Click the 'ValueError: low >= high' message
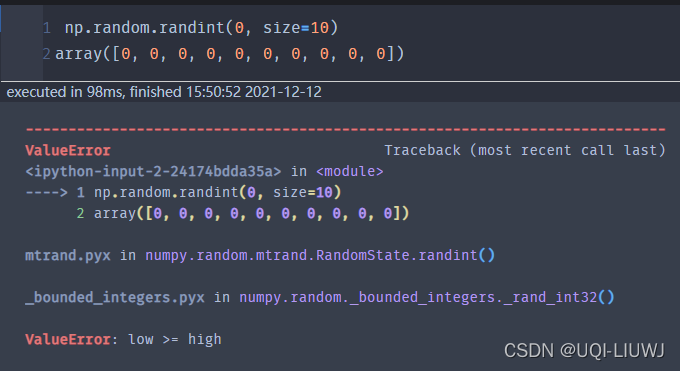The height and width of the screenshot is (371, 680). coord(123,339)
